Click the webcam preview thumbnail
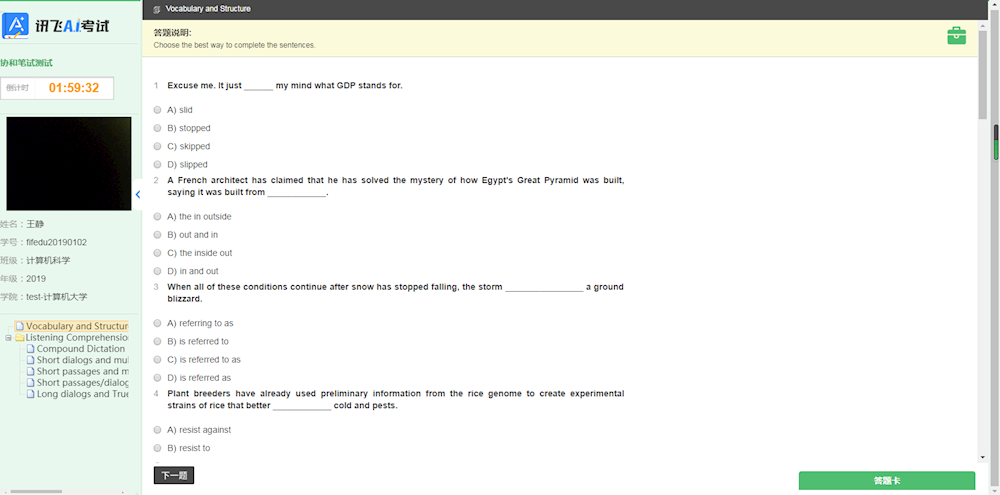Screen dimensions: 1000x495 69,163
